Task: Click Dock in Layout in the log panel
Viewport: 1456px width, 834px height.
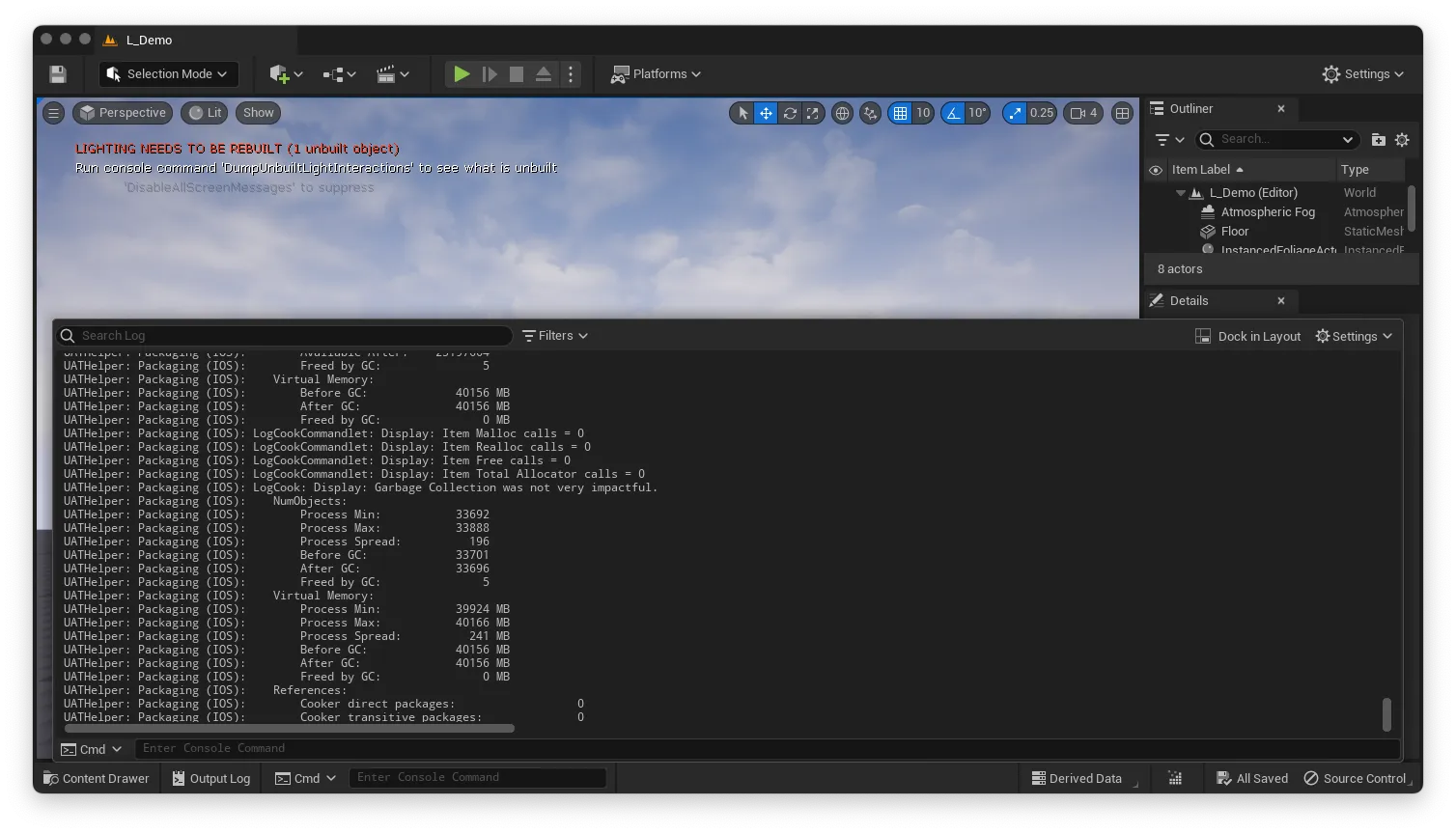Action: [1247, 335]
